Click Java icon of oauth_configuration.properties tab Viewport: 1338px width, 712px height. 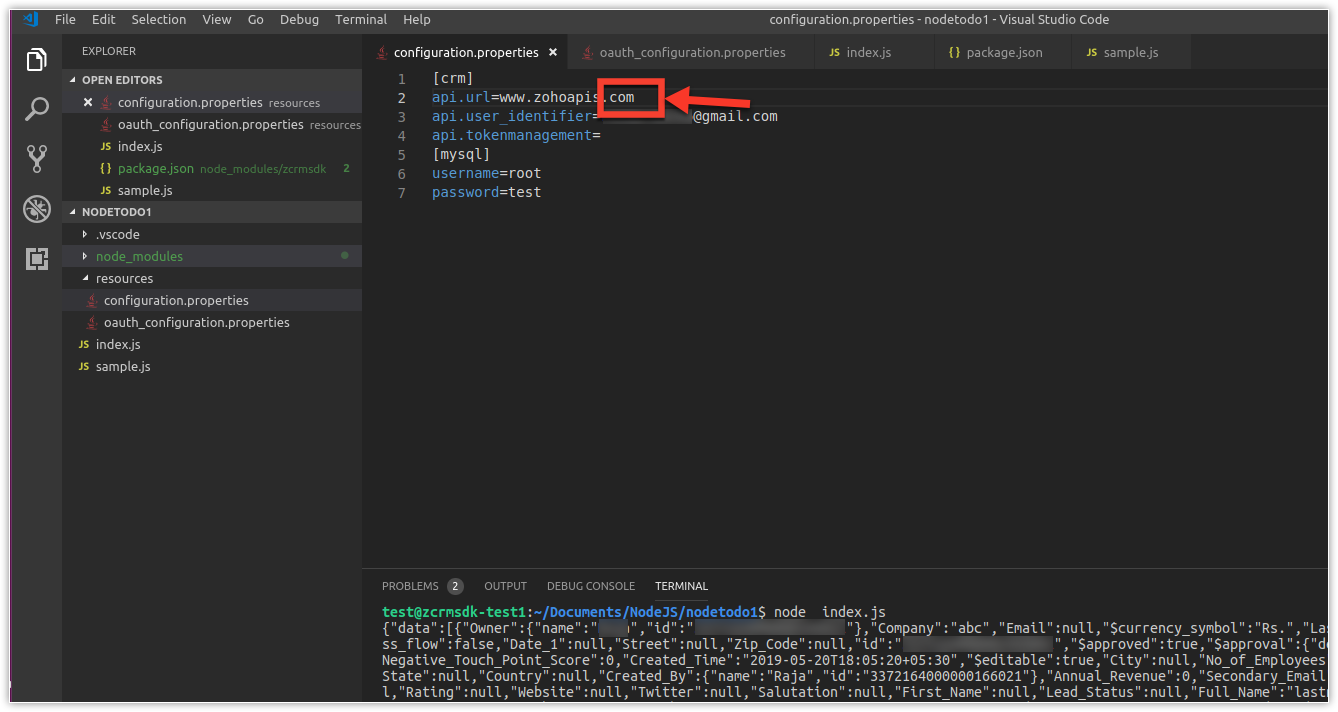(588, 52)
